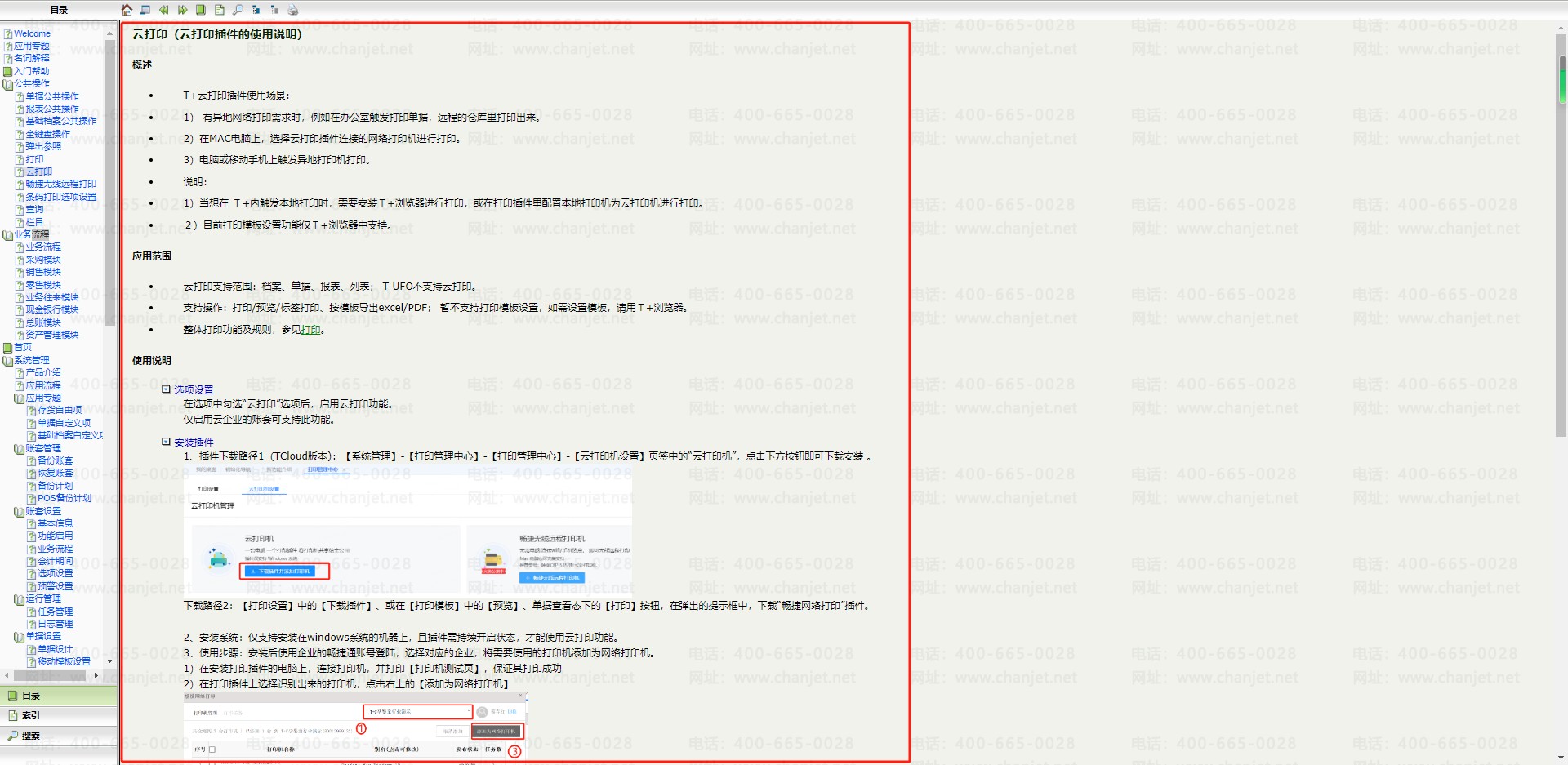This screenshot has height=765, width=1568.
Task: Open 产品介绍 topic
Action: [x=43, y=372]
